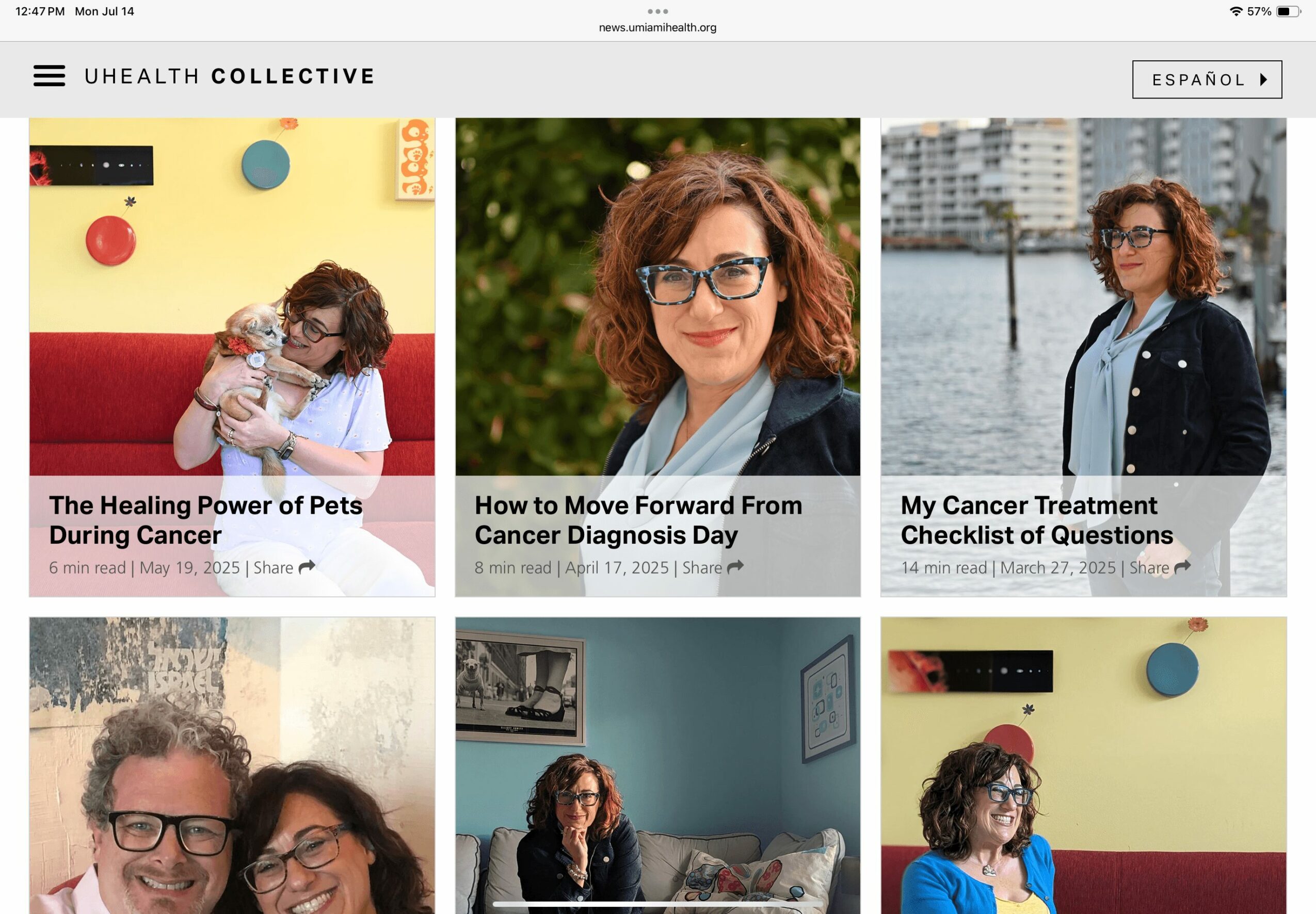1316x914 pixels.
Task: Click the woman holding dog photo
Action: click(232, 297)
